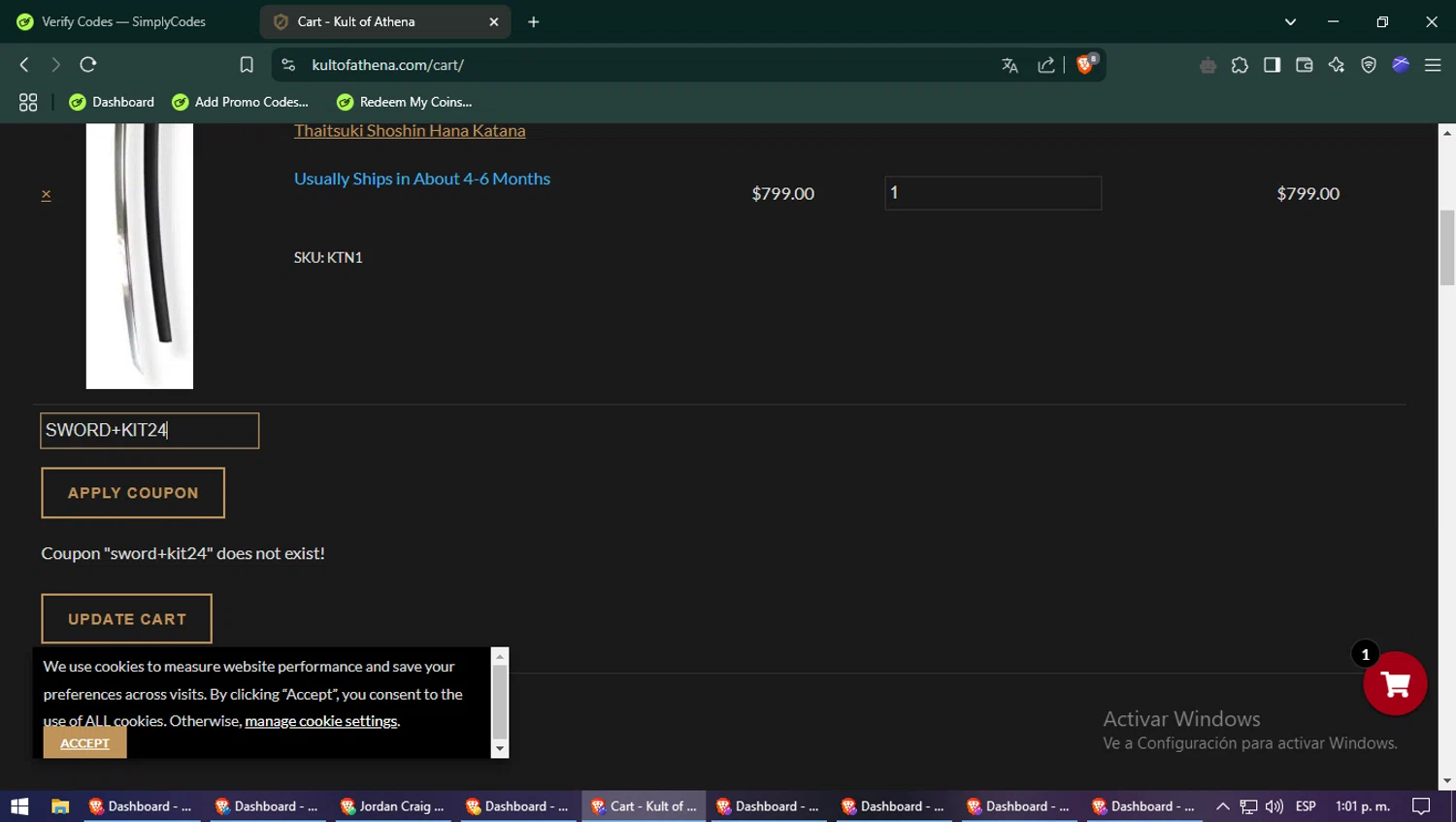
Task: Open Add Promo Codes bookmark
Action: (240, 102)
